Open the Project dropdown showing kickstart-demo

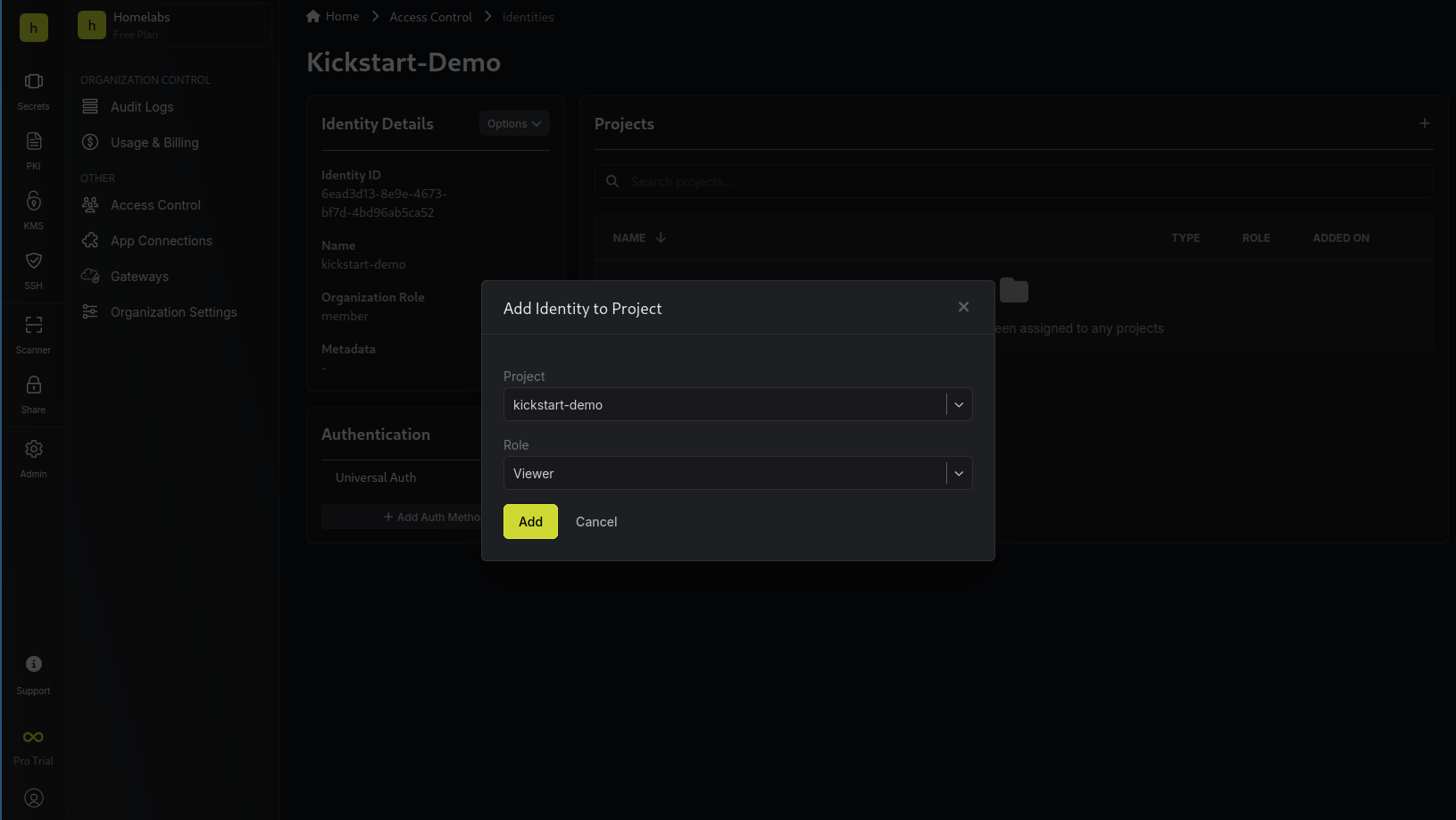coord(737,404)
